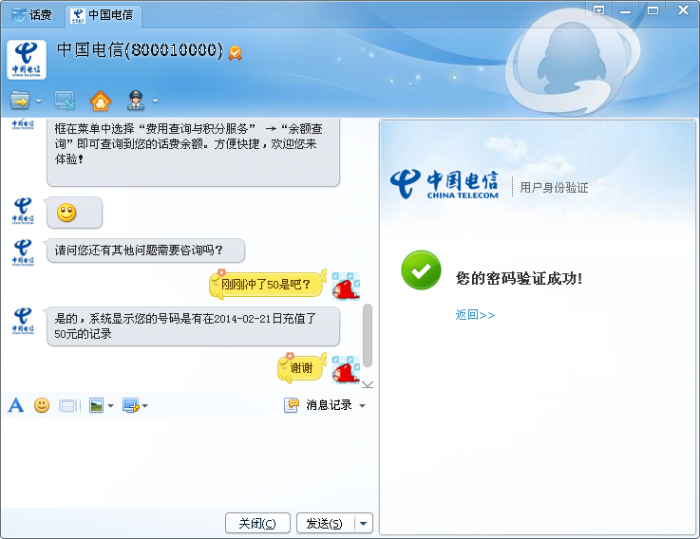The image size is (700, 539).
Task: Open the send button options dropdown arrow
Action: [x=364, y=523]
